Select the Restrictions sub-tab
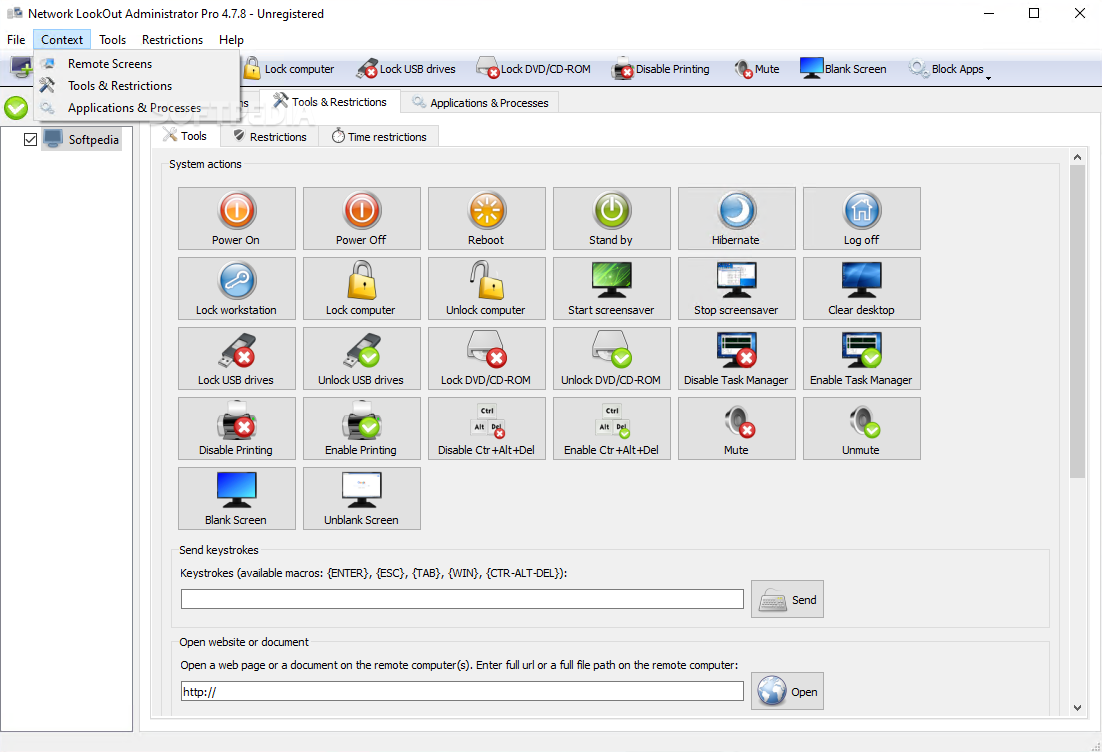This screenshot has height=752, width=1102. point(270,136)
